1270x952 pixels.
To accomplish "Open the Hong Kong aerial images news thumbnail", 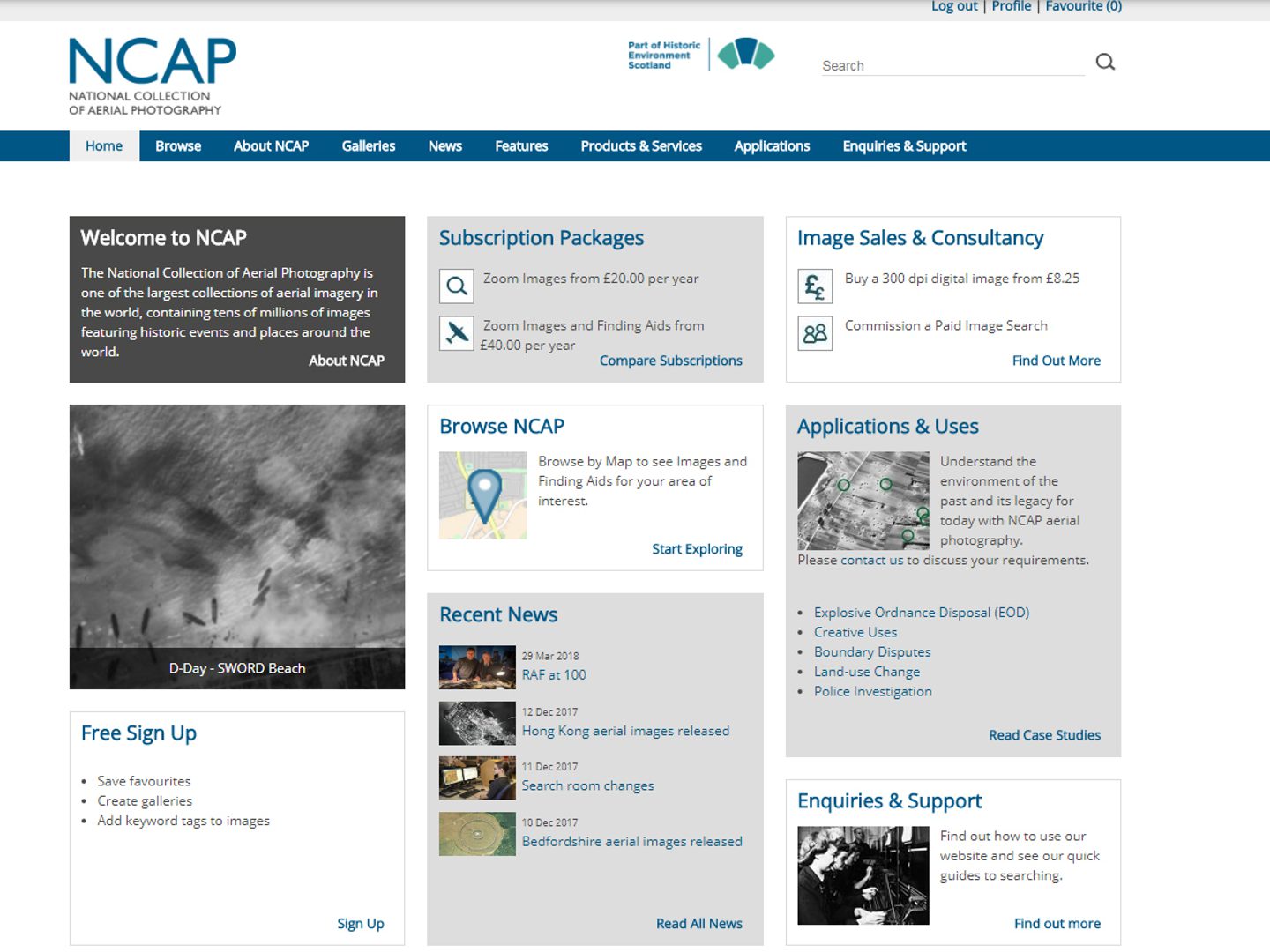I will [476, 723].
